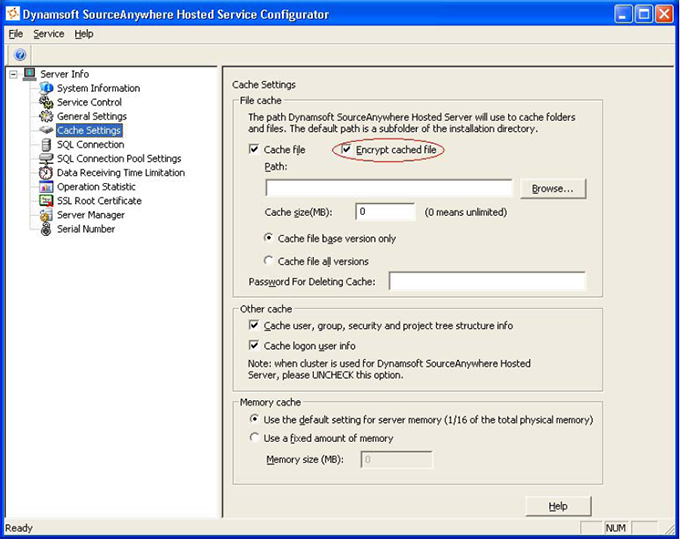
Task: Click the help question mark toolbar icon
Action: pos(20,55)
